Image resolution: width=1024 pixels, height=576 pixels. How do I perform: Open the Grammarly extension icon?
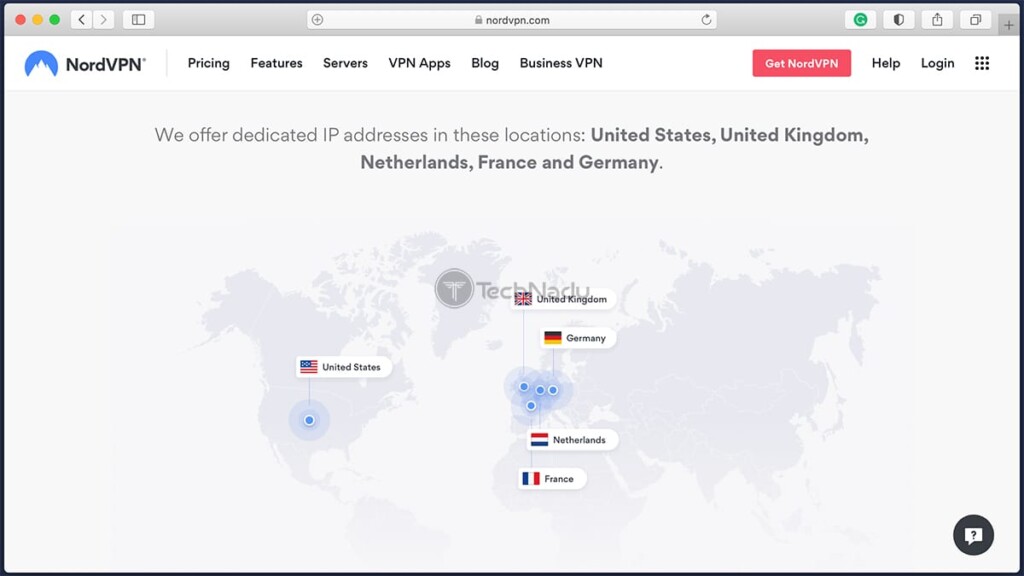pyautogui.click(x=860, y=20)
